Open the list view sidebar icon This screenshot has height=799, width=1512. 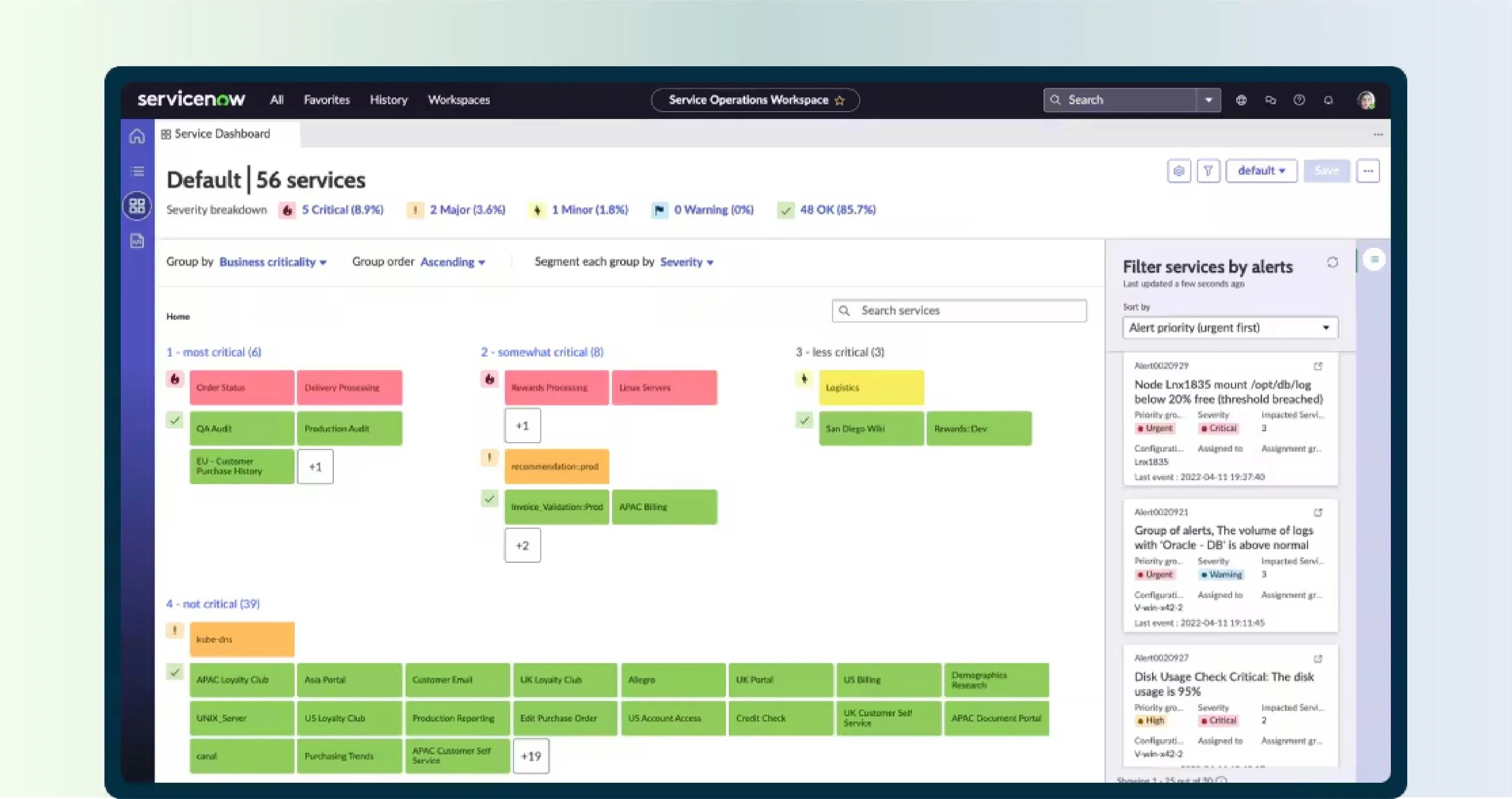click(137, 171)
